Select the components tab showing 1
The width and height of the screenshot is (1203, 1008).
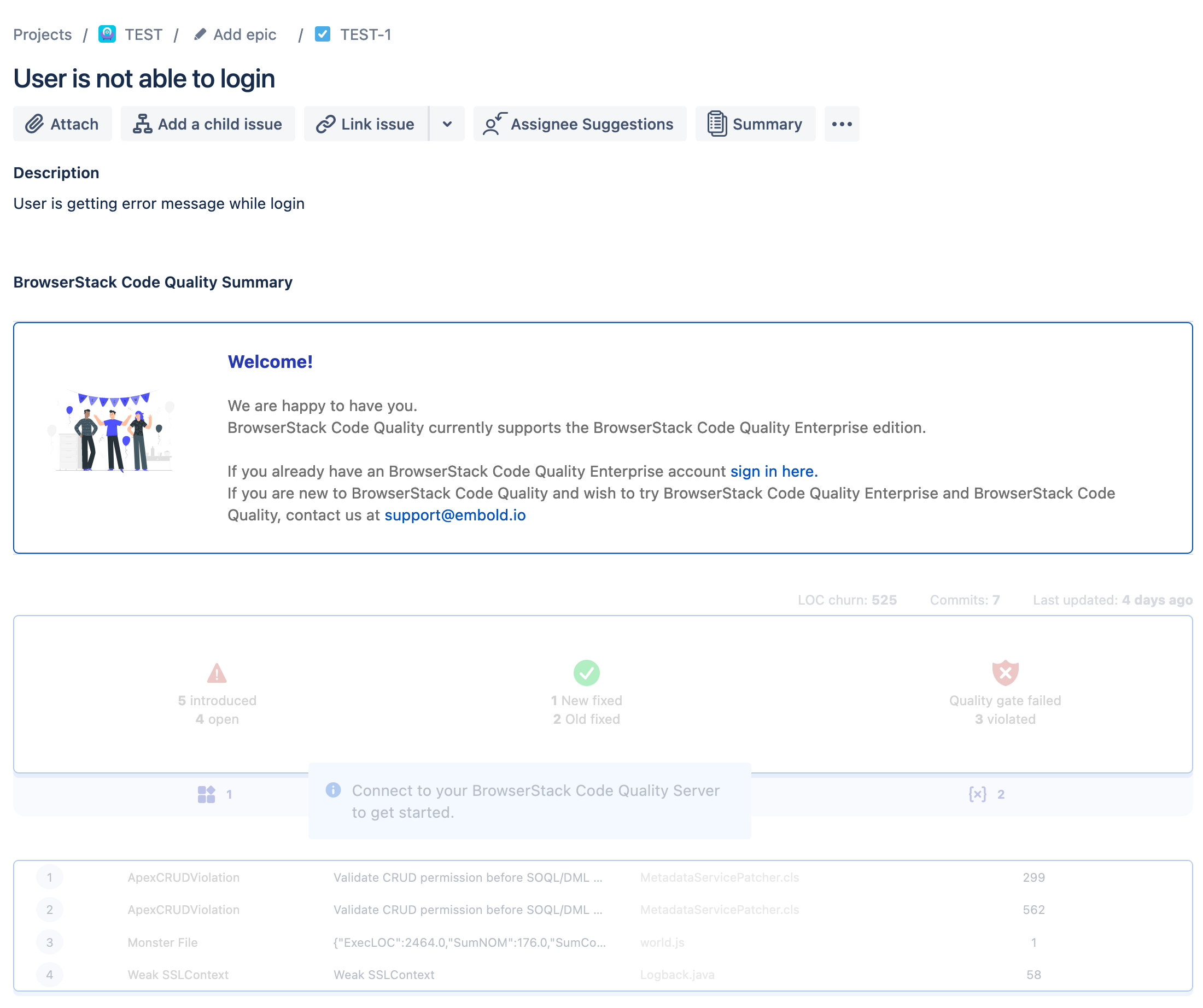click(214, 794)
